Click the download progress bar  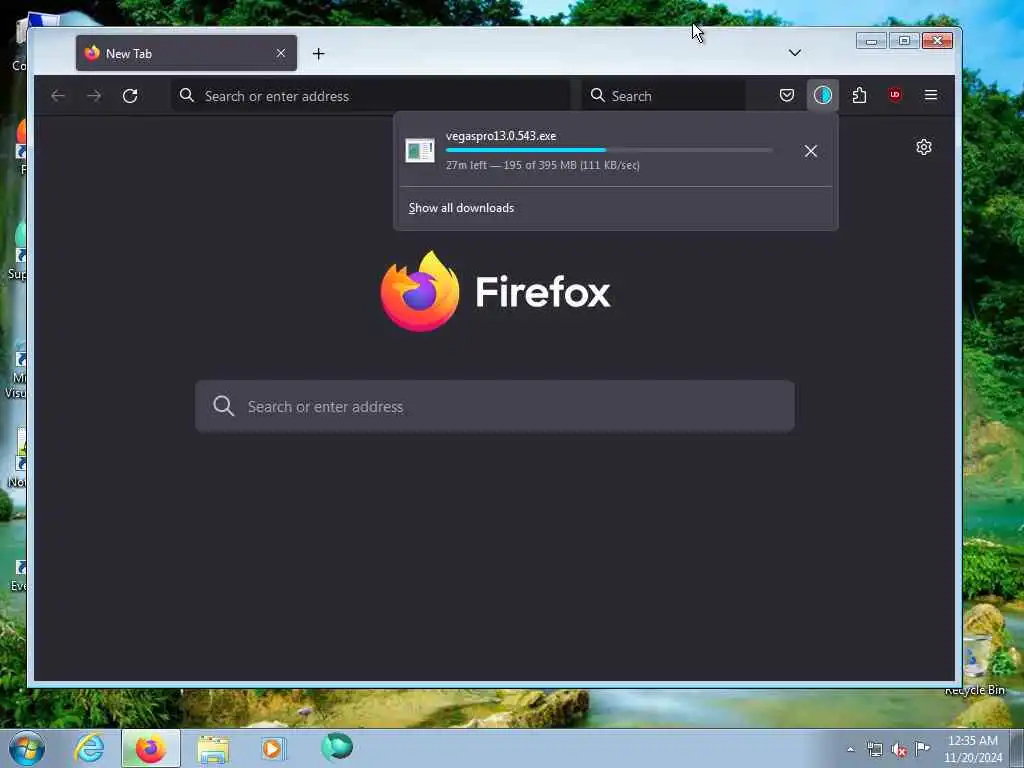click(x=609, y=150)
